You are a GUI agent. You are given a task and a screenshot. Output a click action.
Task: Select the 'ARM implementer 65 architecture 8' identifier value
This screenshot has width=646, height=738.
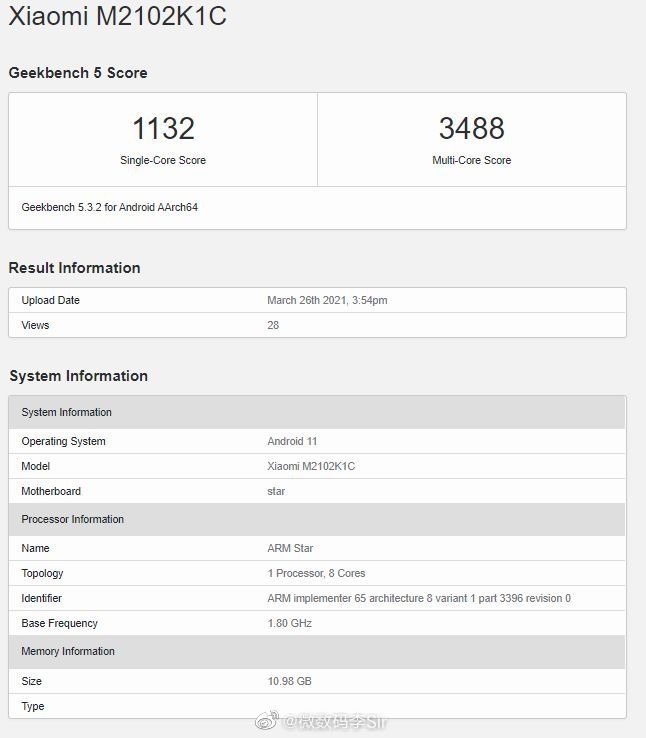tap(419, 598)
